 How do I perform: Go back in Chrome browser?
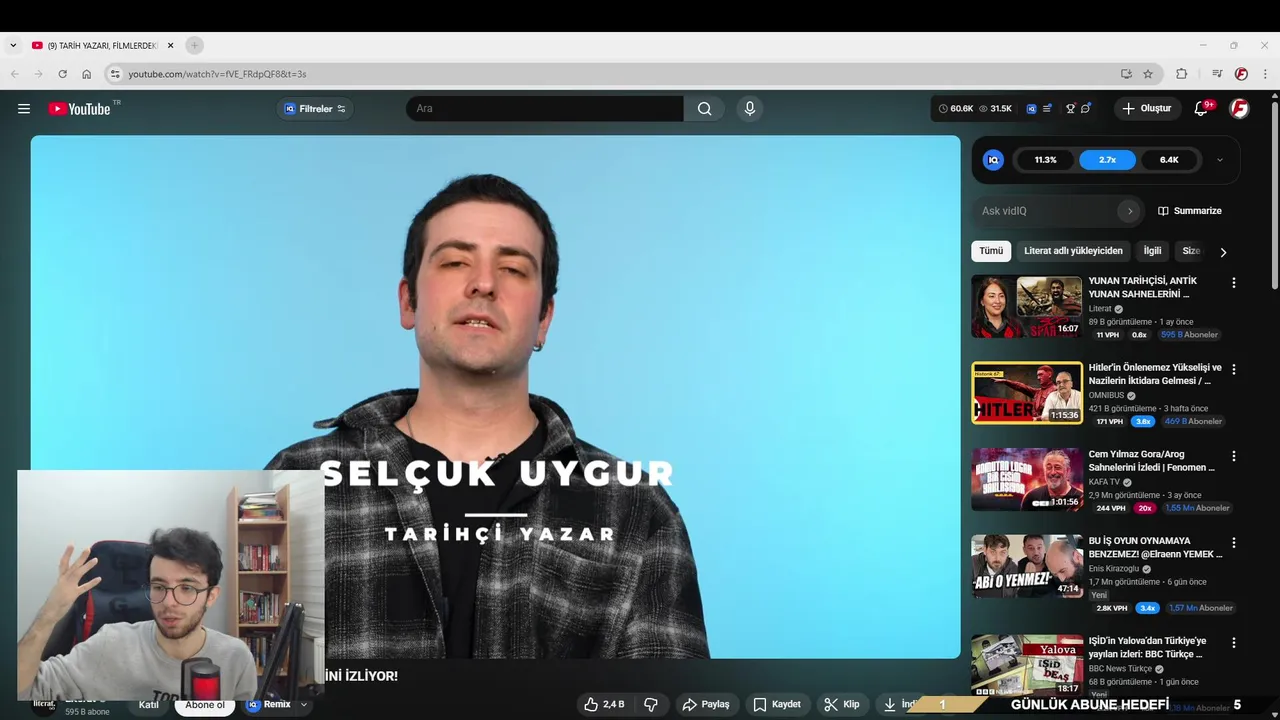[15, 74]
